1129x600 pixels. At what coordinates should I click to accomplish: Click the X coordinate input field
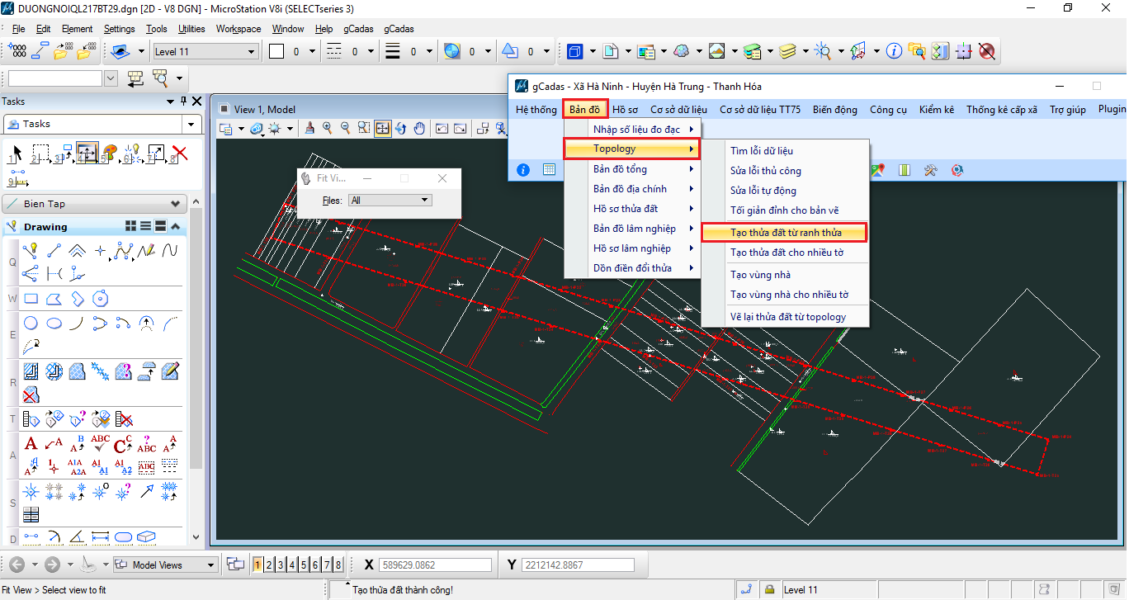(x=435, y=565)
